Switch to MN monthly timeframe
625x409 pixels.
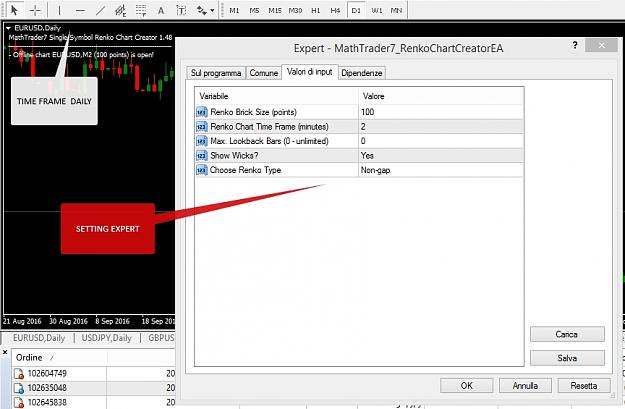pos(396,10)
